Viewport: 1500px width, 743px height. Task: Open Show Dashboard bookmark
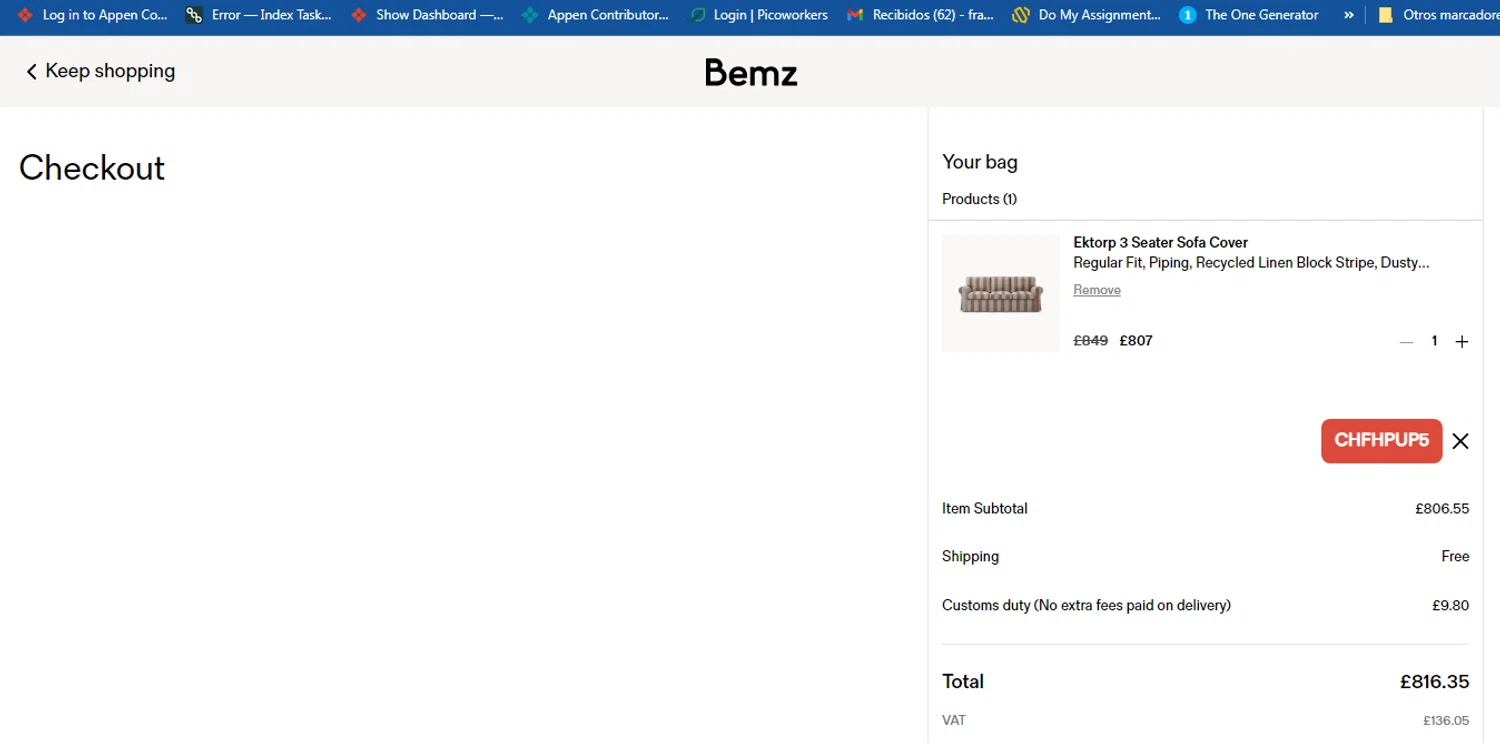click(x=428, y=15)
